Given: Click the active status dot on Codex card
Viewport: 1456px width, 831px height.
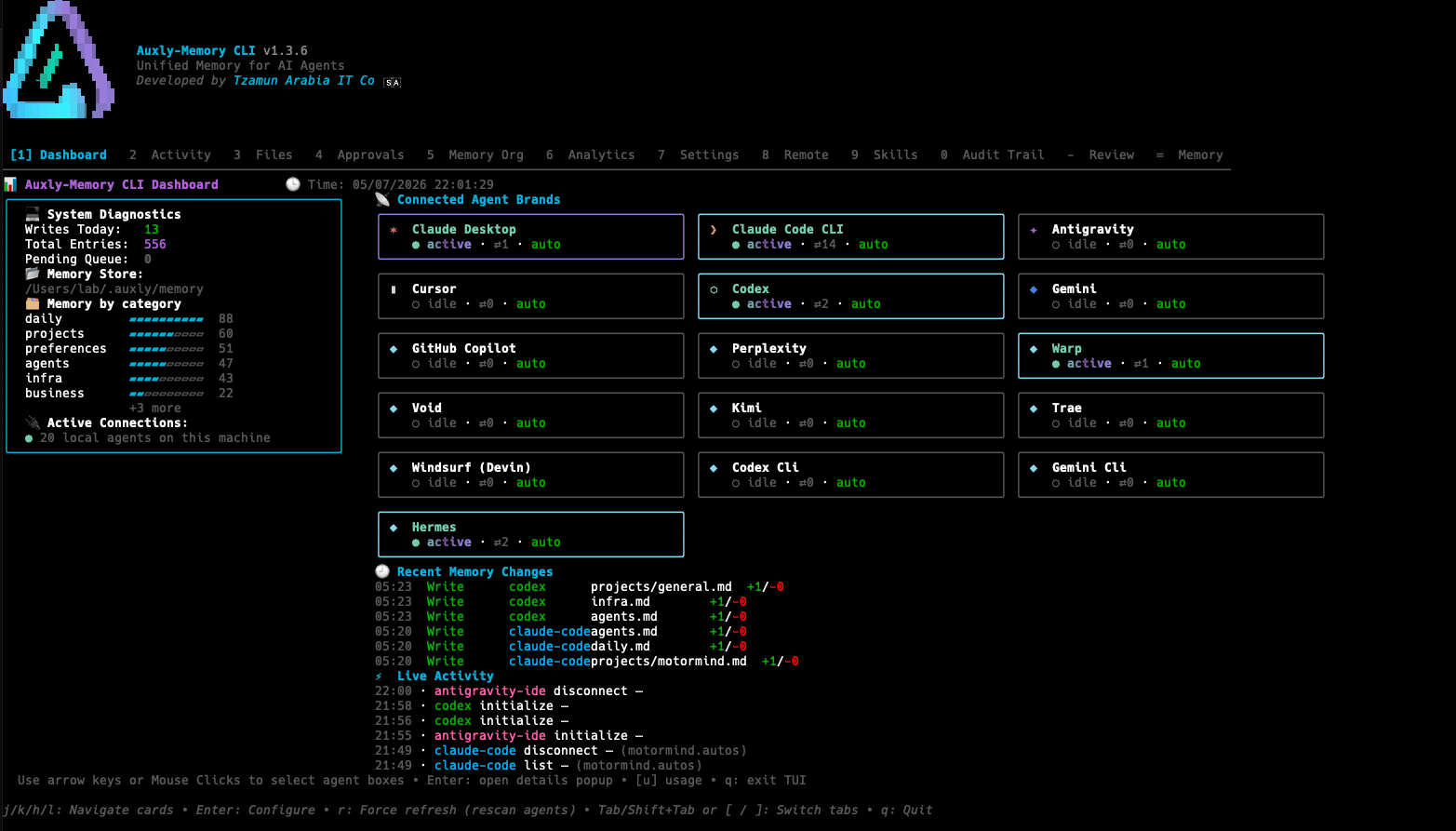Looking at the screenshot, I should [x=736, y=304].
